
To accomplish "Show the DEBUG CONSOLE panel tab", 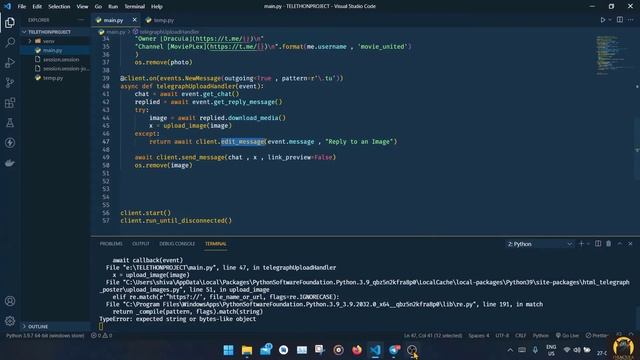I will tap(177, 244).
